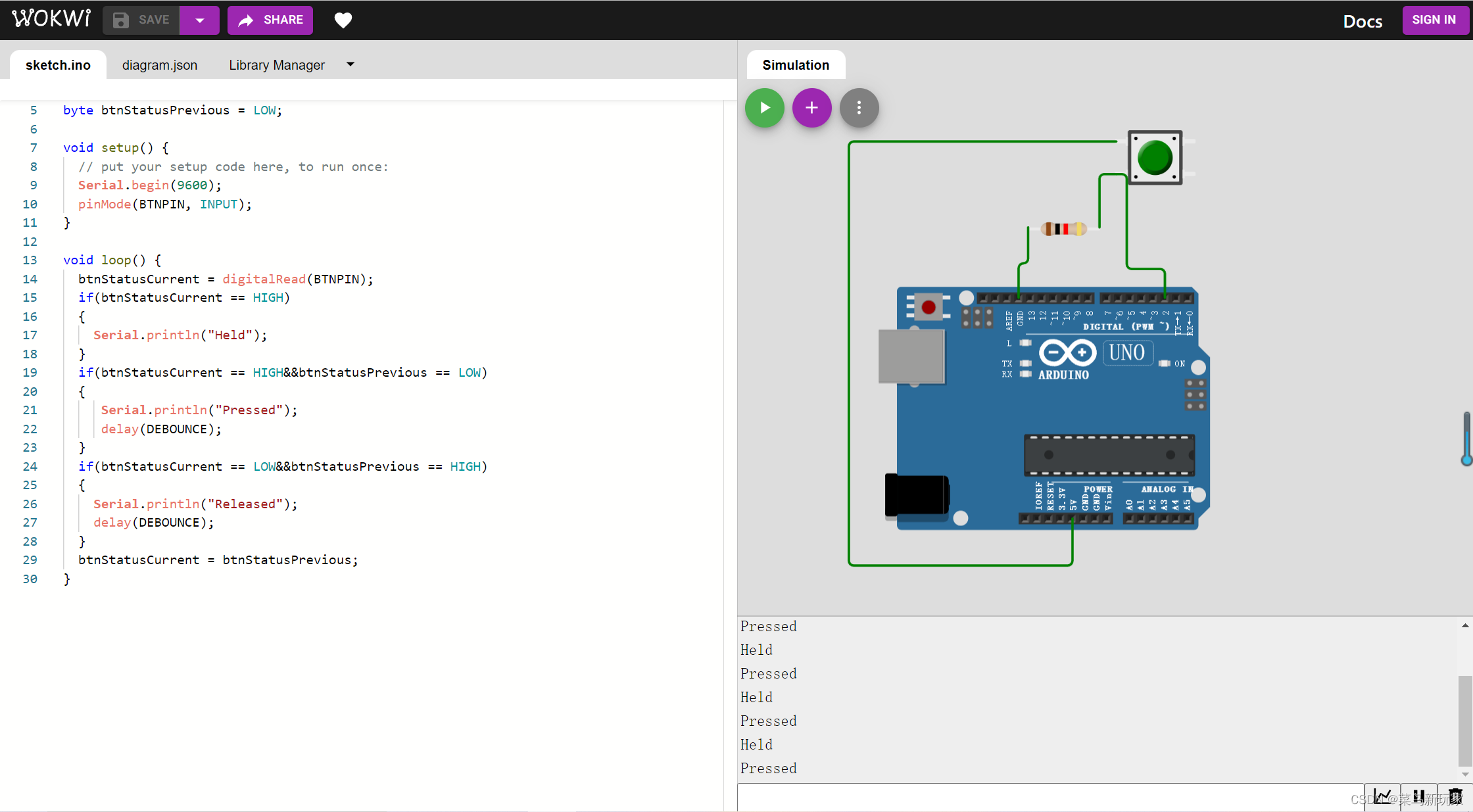This screenshot has width=1473, height=812.
Task: Select the sketch.ino tab
Action: [x=58, y=65]
